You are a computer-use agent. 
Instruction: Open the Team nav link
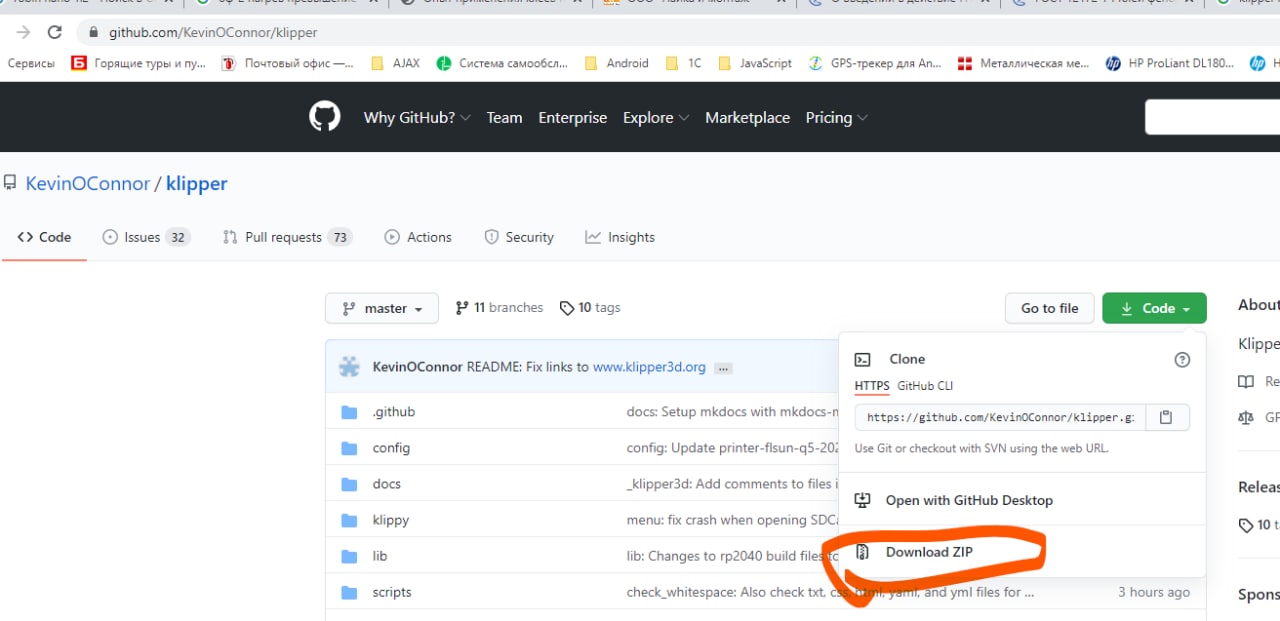(x=504, y=117)
